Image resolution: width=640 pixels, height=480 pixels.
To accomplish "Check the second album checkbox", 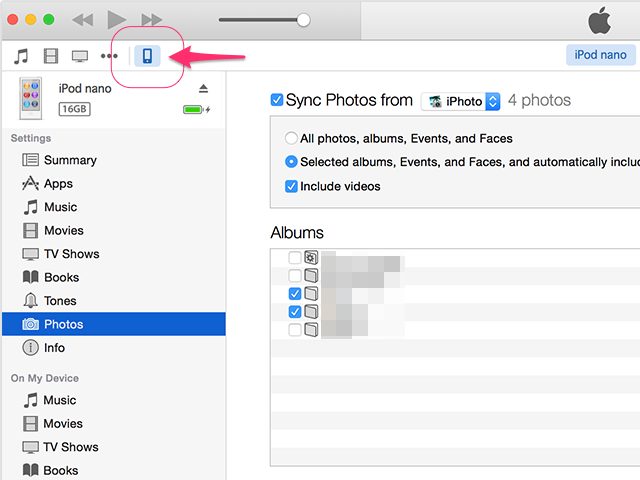I will 295,276.
